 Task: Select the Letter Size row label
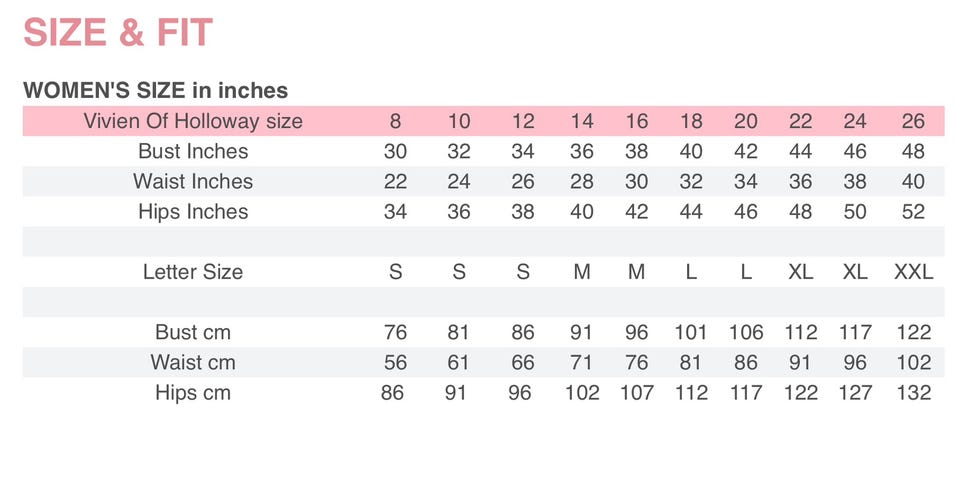click(193, 272)
